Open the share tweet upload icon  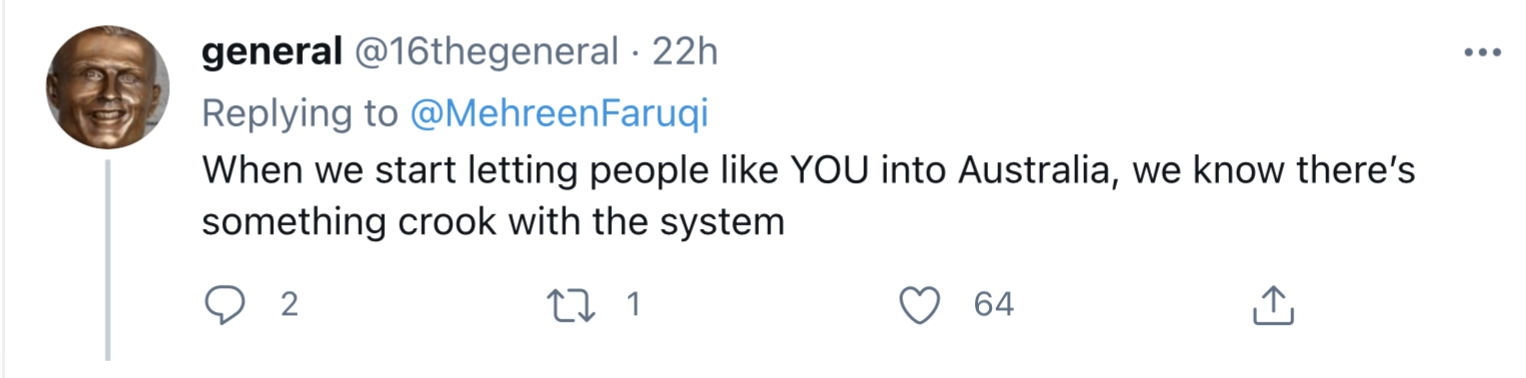[1274, 305]
